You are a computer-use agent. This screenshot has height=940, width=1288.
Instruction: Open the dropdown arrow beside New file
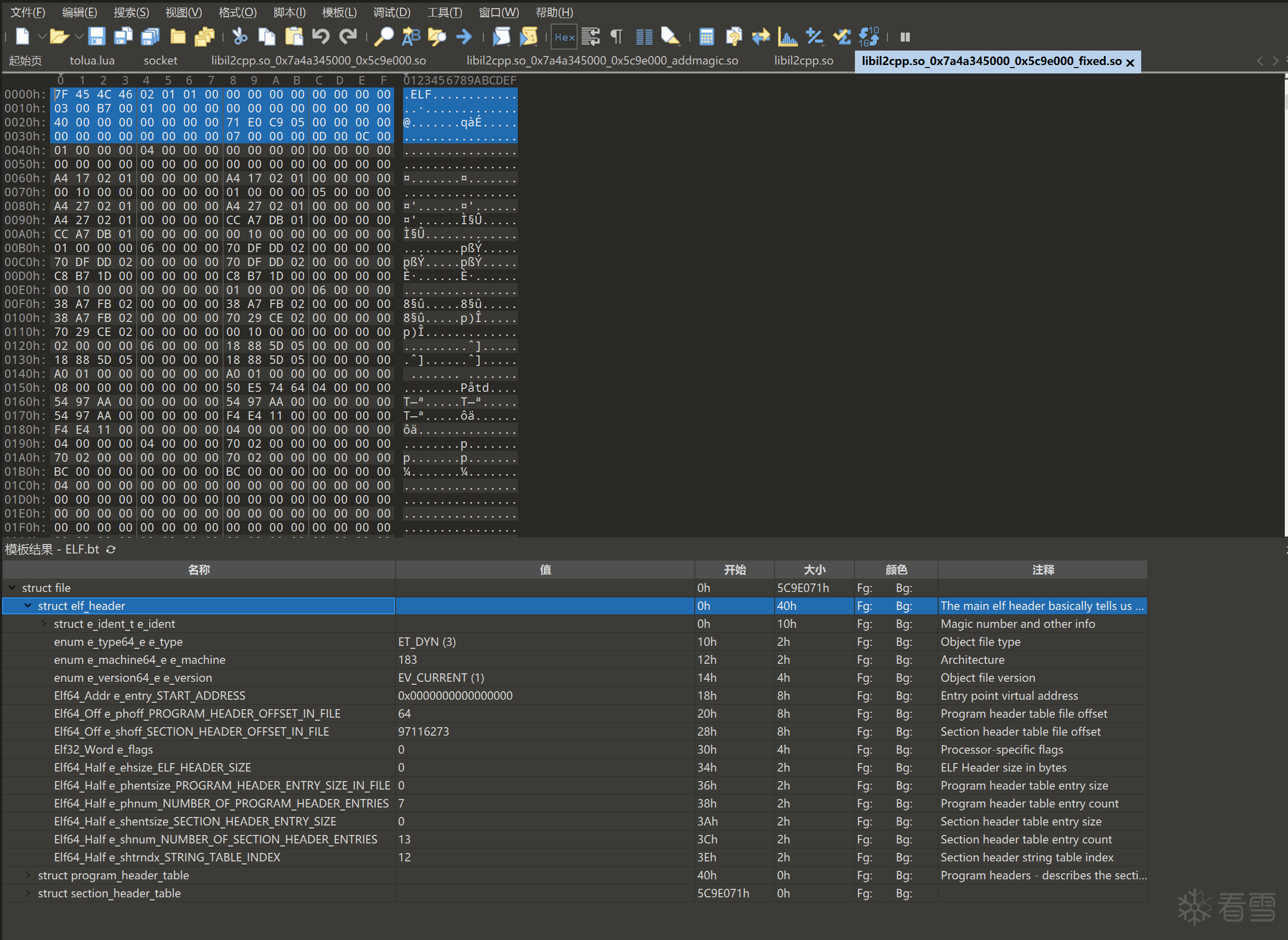42,37
